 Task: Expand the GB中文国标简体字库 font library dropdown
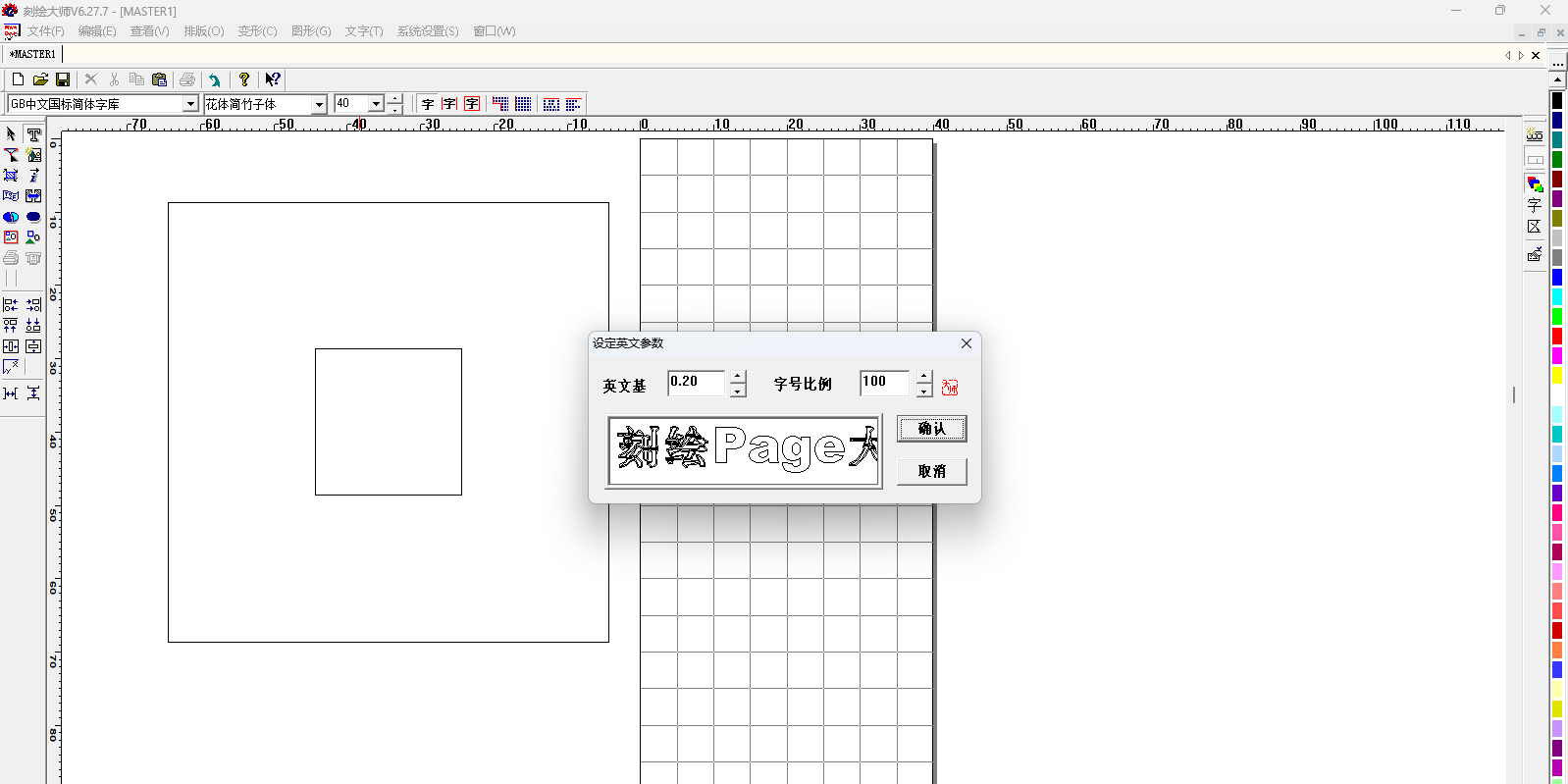[x=191, y=104]
